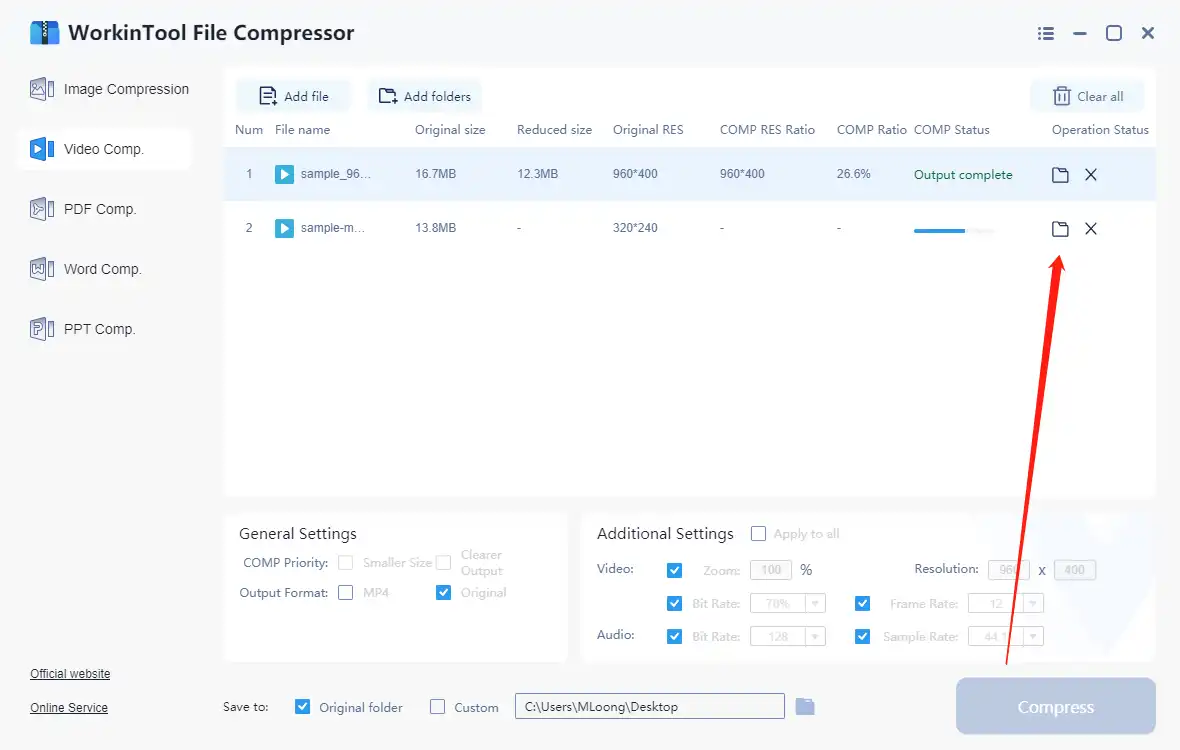The image size is (1180, 750).
Task: Click the 320*240 original resolution cell
Action: click(635, 228)
